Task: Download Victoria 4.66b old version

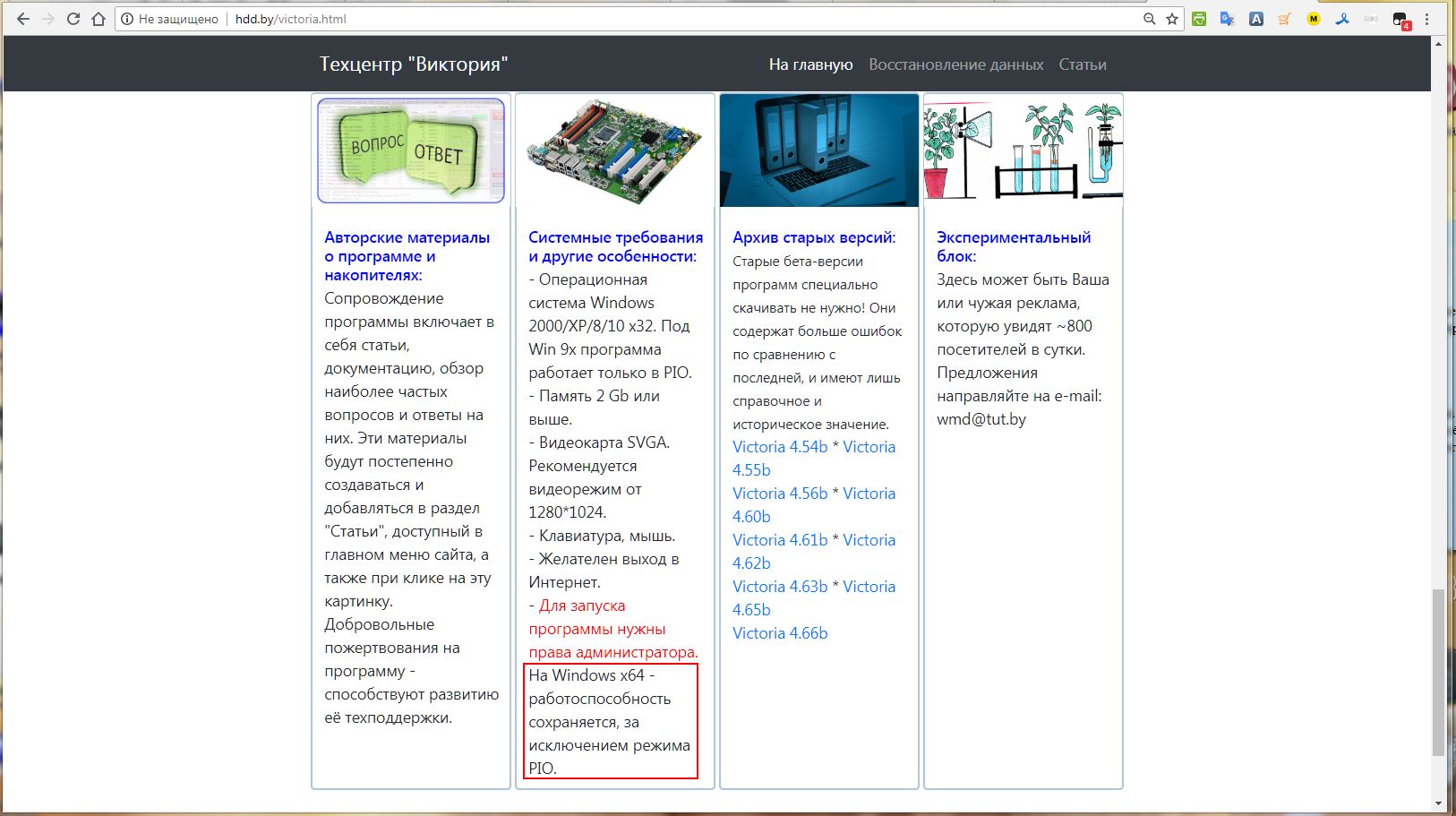Action: [x=780, y=633]
